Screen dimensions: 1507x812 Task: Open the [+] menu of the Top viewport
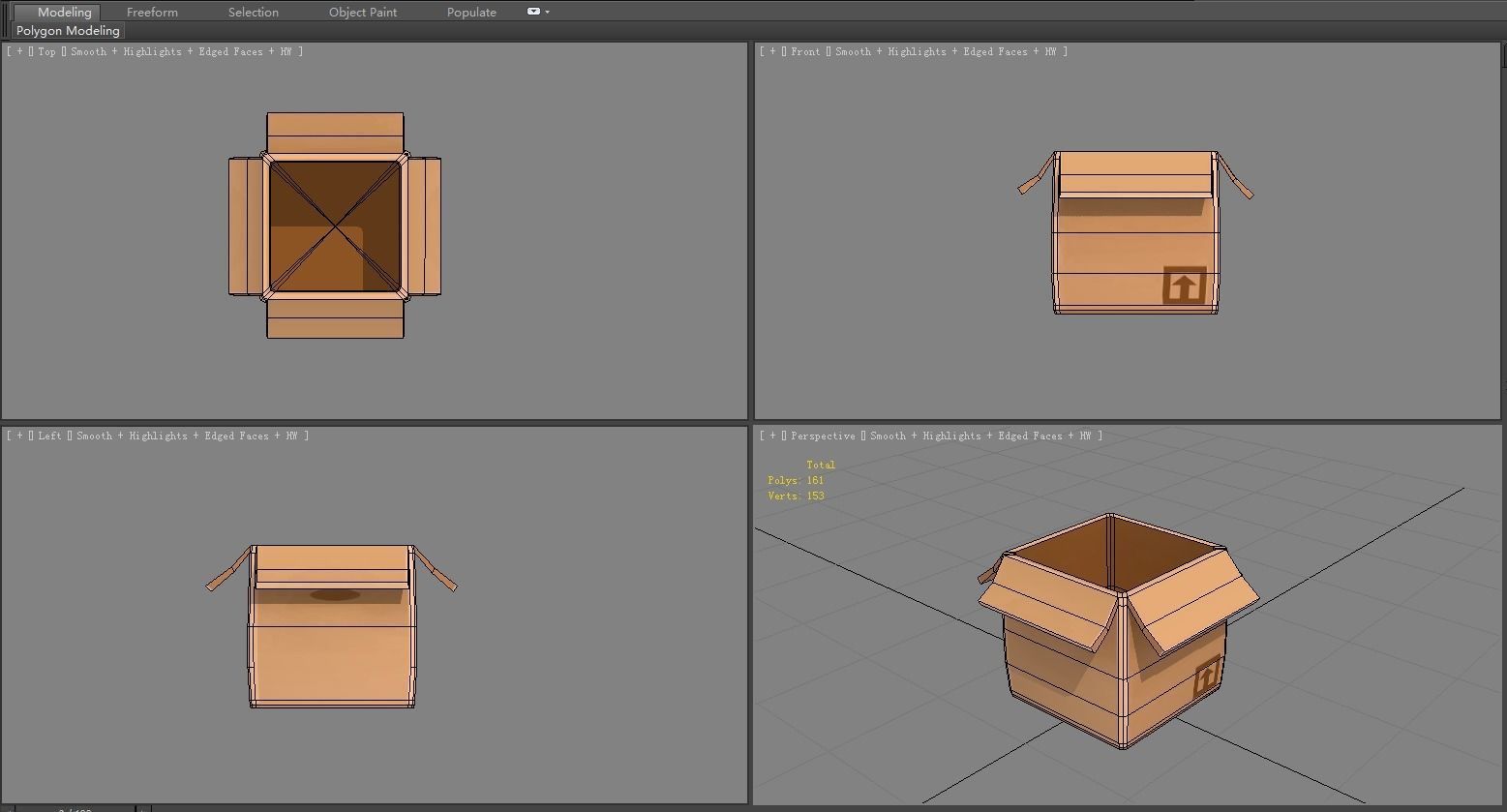point(19,51)
